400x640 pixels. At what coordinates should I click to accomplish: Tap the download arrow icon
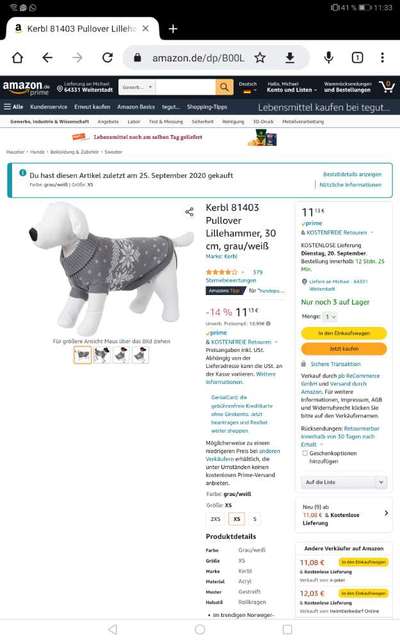pyautogui.click(x=290, y=58)
